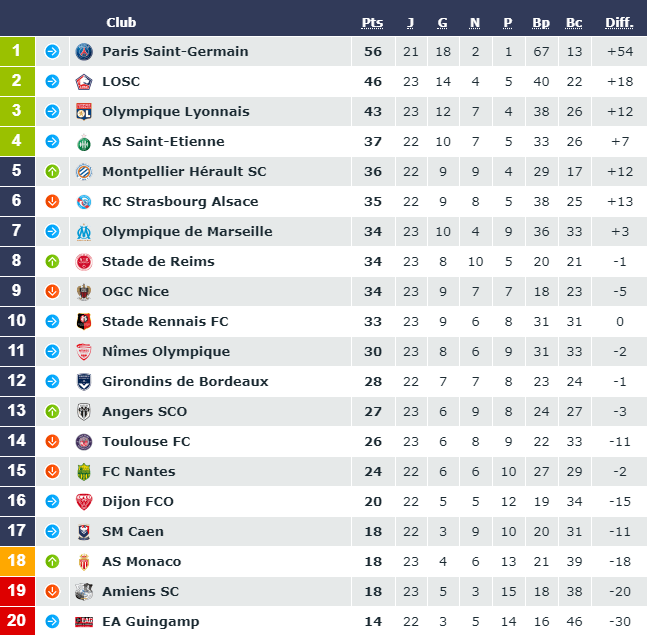This screenshot has height=635, width=647.
Task: Sort by the Pts column header
Action: (372, 23)
